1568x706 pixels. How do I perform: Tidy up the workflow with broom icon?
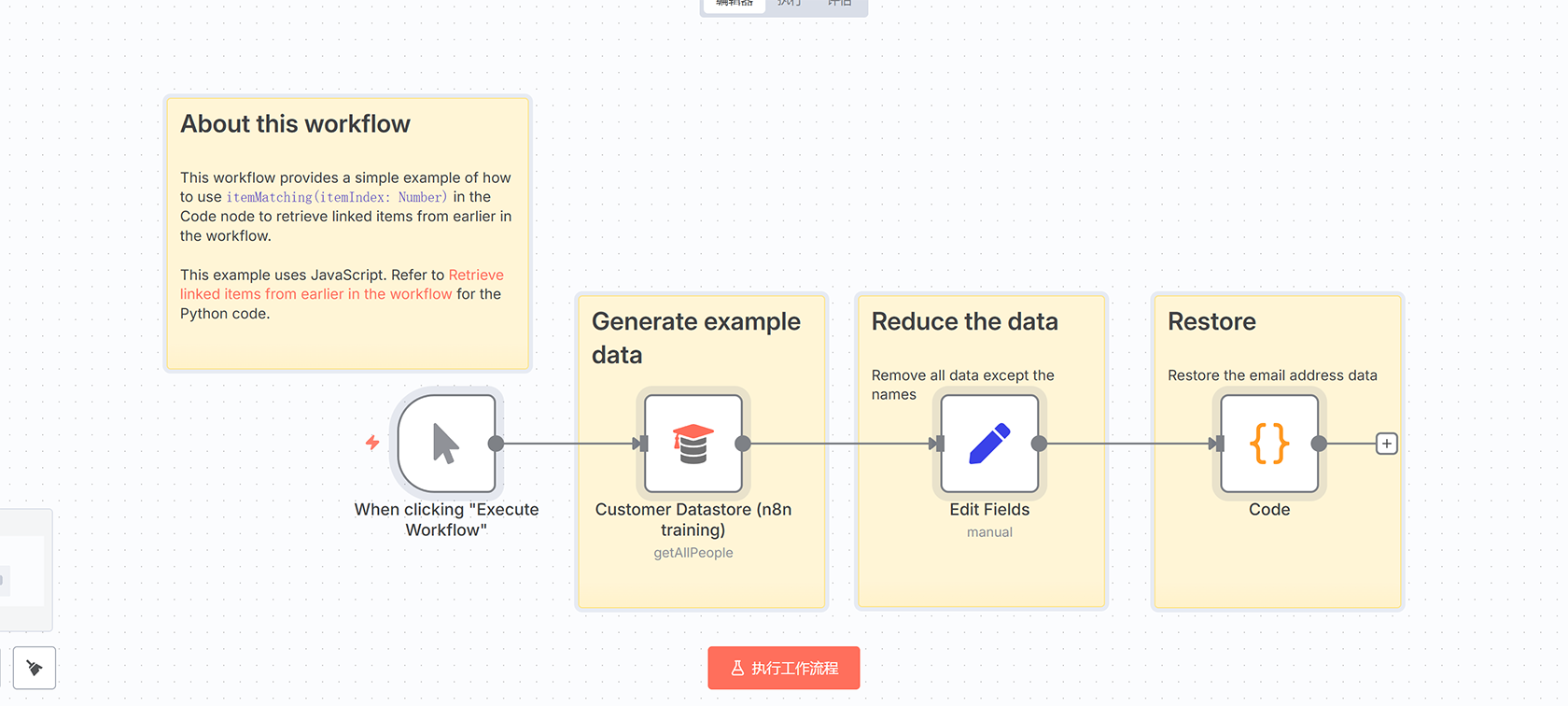[x=35, y=668]
